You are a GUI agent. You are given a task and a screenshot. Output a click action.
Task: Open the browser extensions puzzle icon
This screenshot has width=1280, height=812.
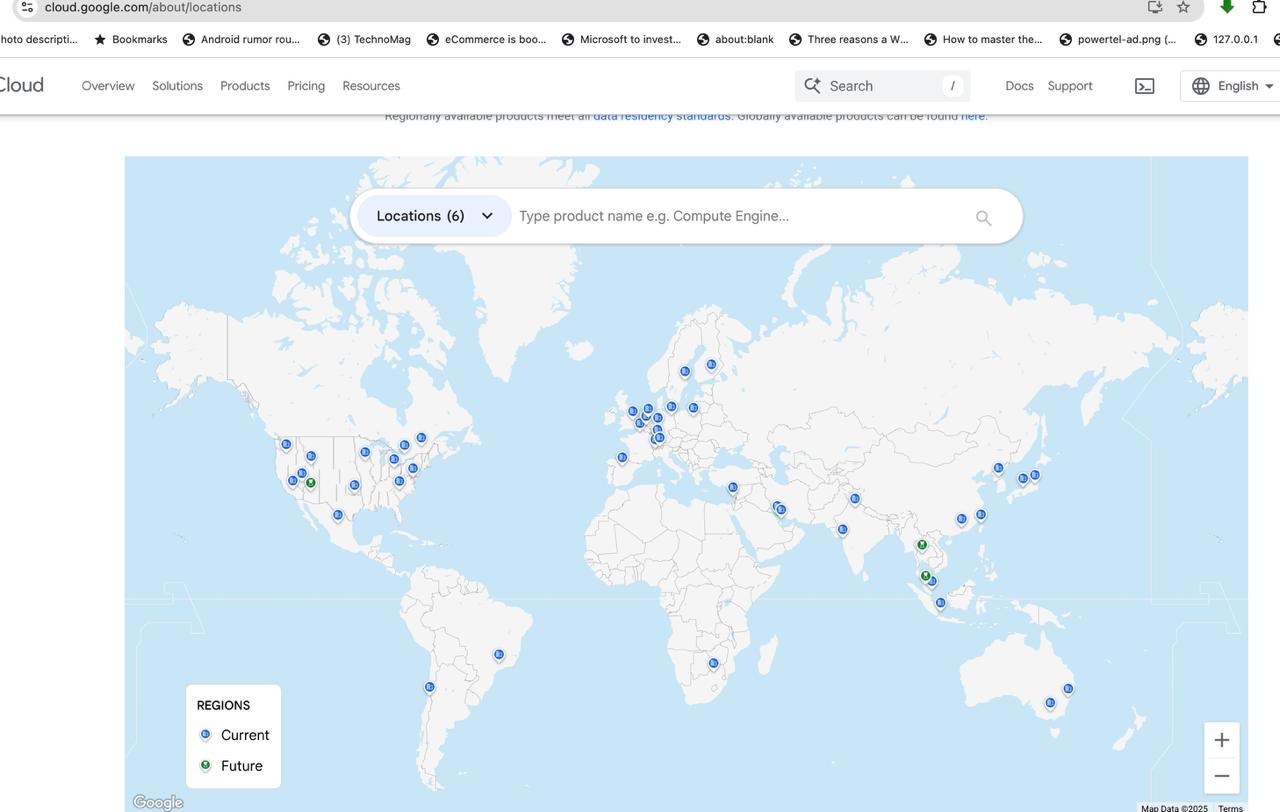pyautogui.click(x=1259, y=7)
